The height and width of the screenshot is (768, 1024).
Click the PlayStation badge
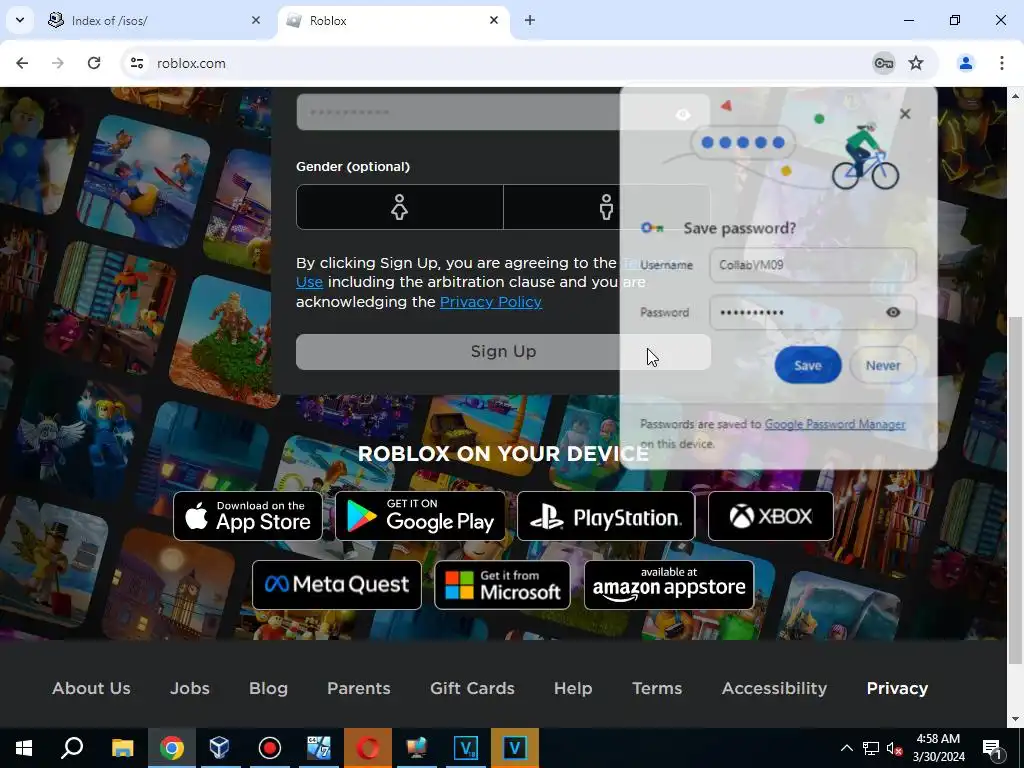coord(606,516)
